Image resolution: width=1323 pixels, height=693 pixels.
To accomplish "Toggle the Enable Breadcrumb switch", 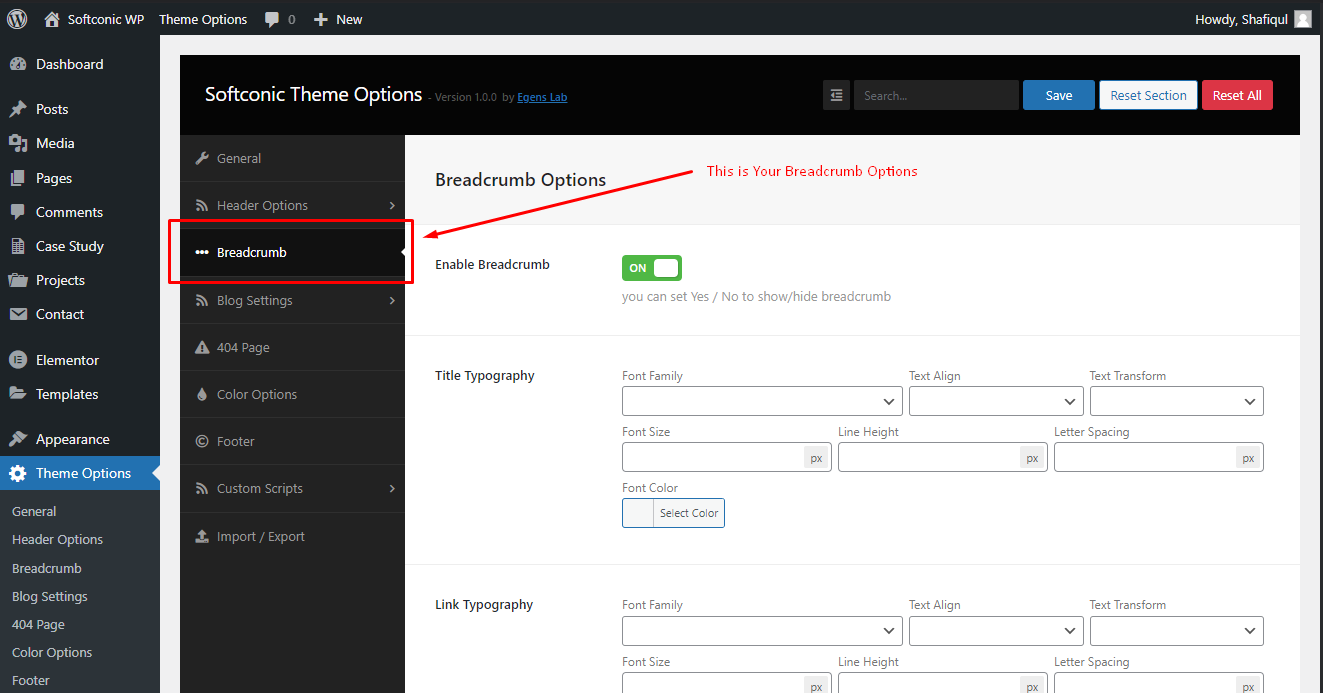I will pos(652,268).
